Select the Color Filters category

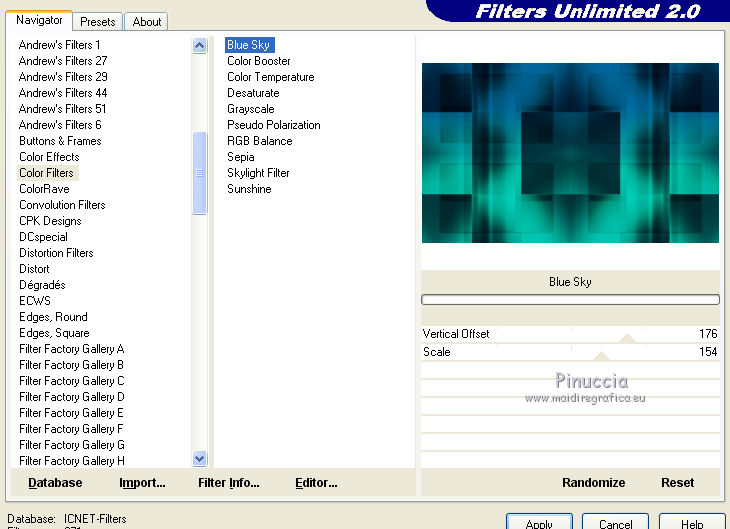pyautogui.click(x=47, y=173)
